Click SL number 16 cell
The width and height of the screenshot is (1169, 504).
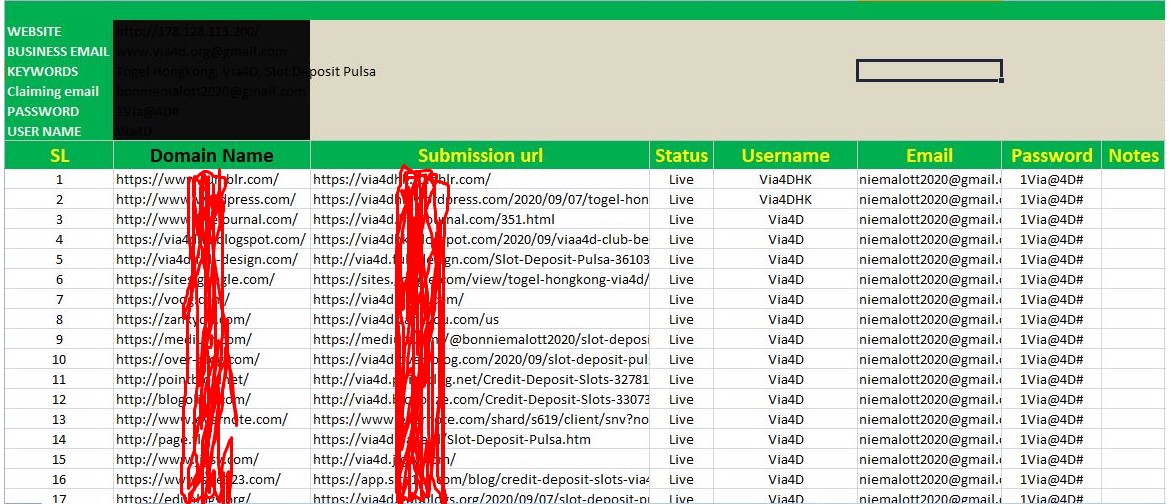pos(59,479)
